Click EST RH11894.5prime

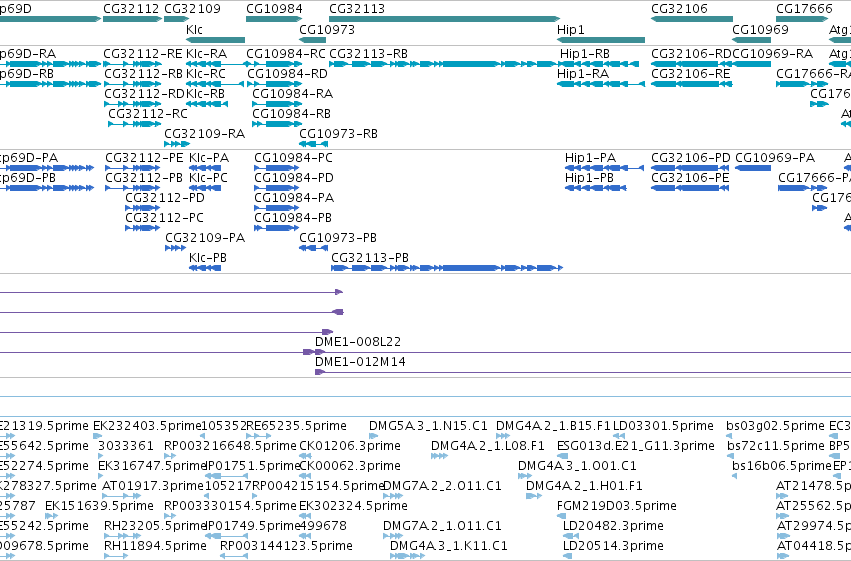116,556
